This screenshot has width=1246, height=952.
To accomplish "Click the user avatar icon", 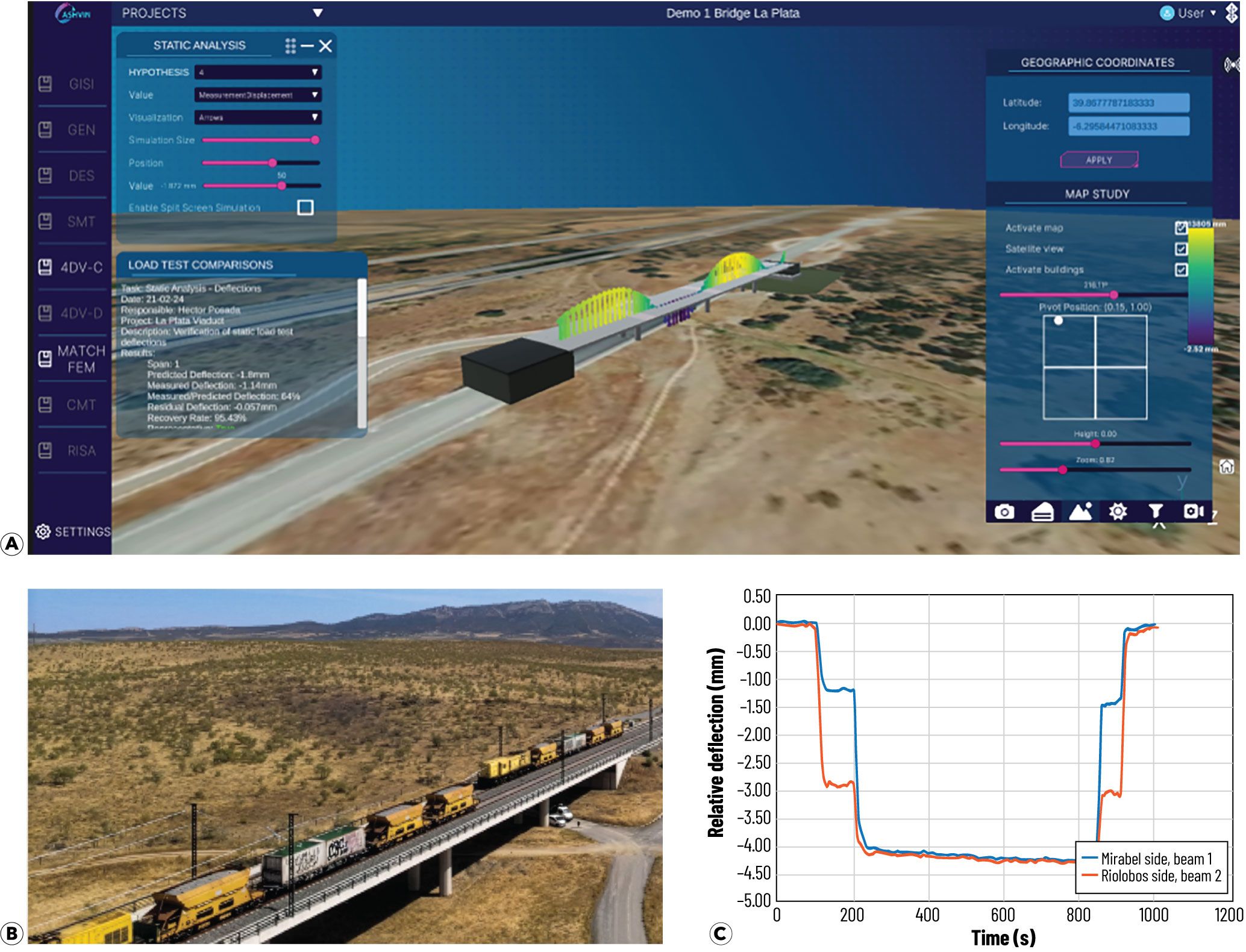I will [x=1167, y=13].
